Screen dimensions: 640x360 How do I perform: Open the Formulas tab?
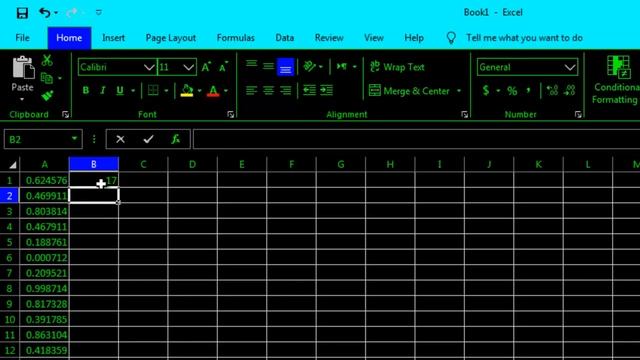[236, 38]
